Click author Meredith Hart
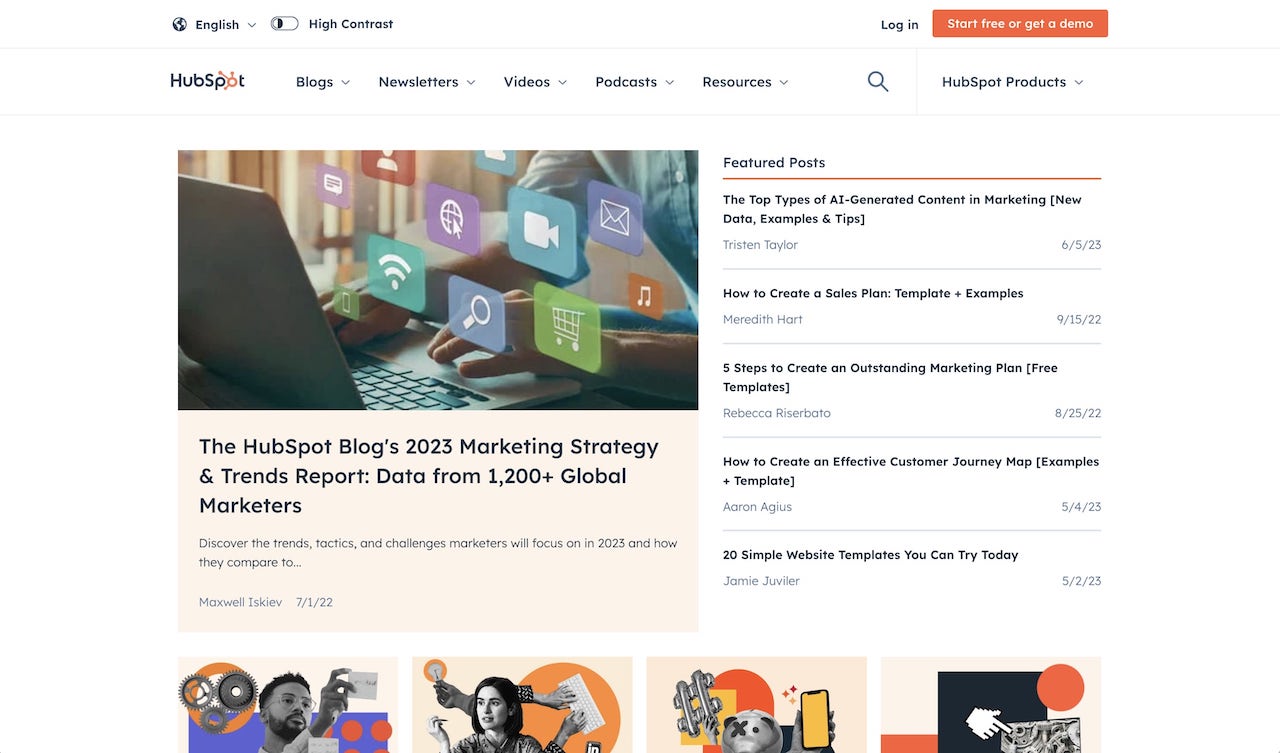This screenshot has width=1280, height=753. [x=763, y=319]
